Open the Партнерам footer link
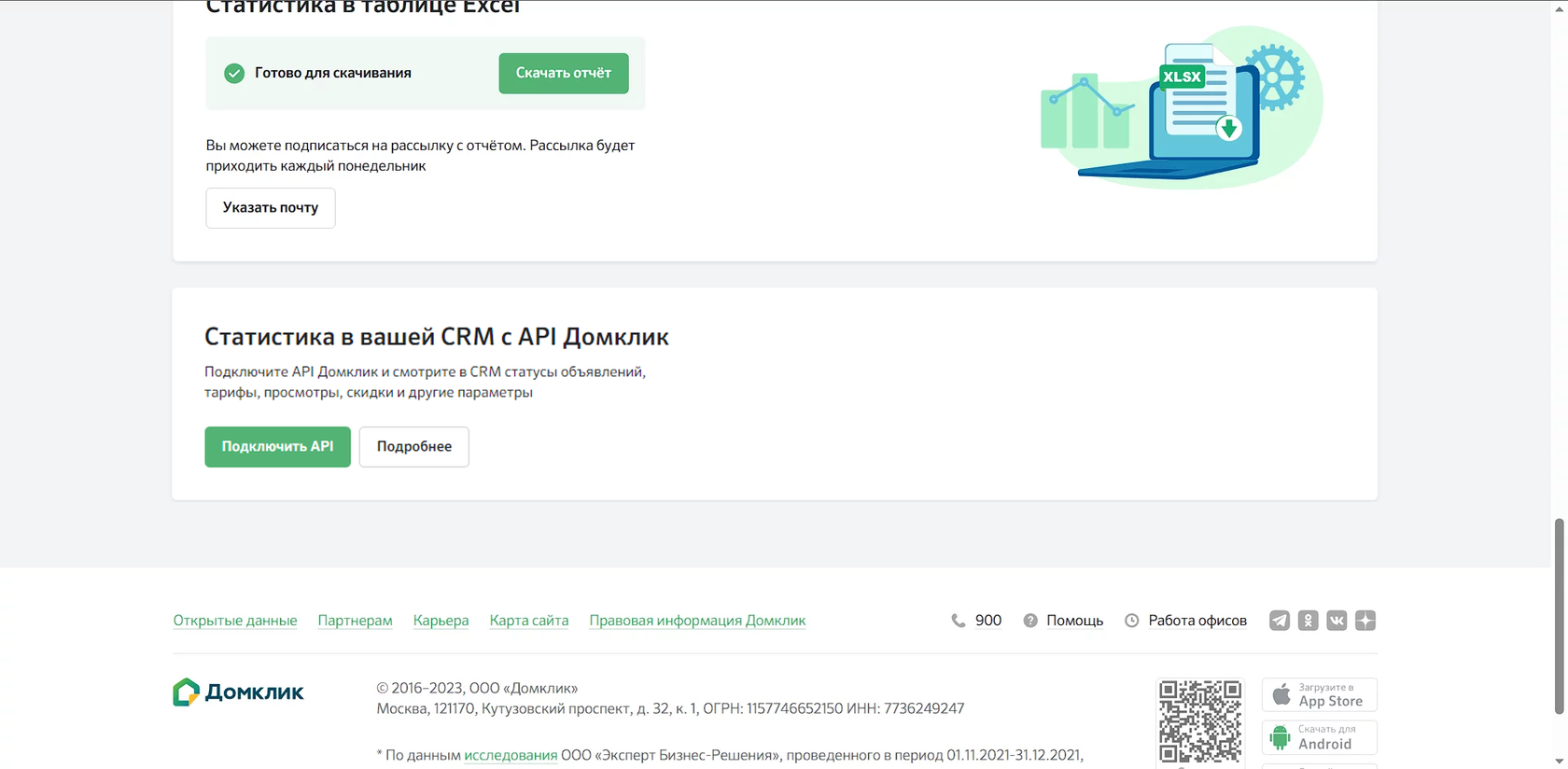The height and width of the screenshot is (769, 1568). (x=355, y=621)
